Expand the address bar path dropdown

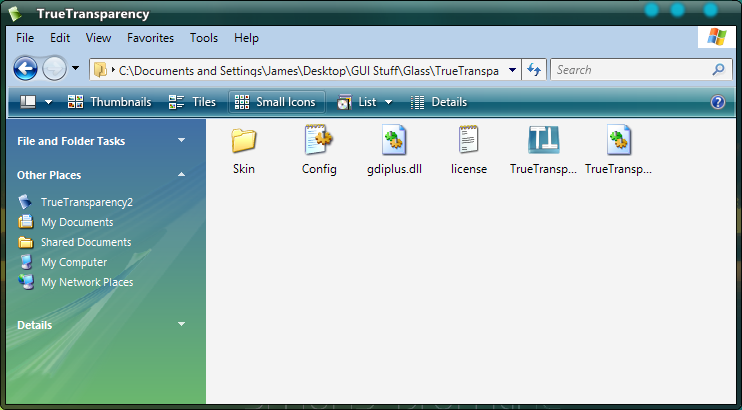(512, 71)
